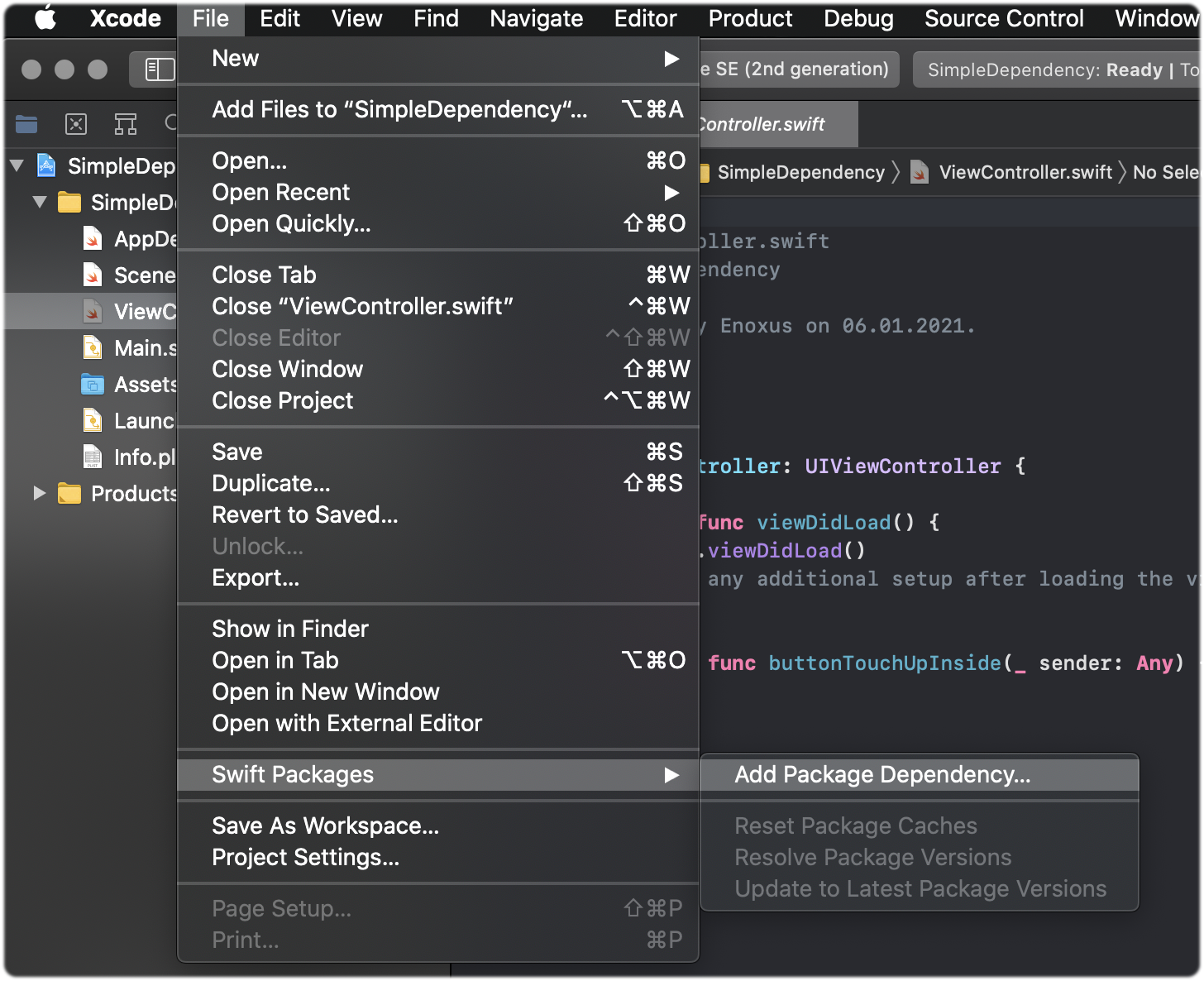Image resolution: width=1204 pixels, height=981 pixels.
Task: Select the ViewController.swift editor tab
Action: (777, 124)
